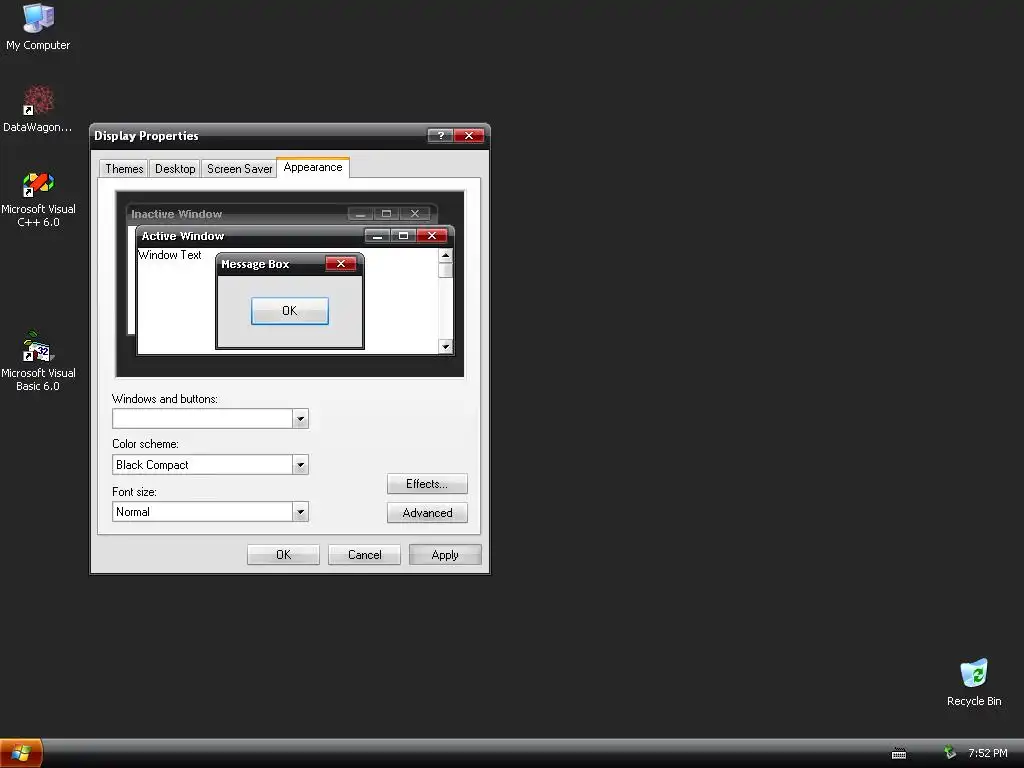Open the Effects... dialog
1024x768 pixels.
[427, 484]
